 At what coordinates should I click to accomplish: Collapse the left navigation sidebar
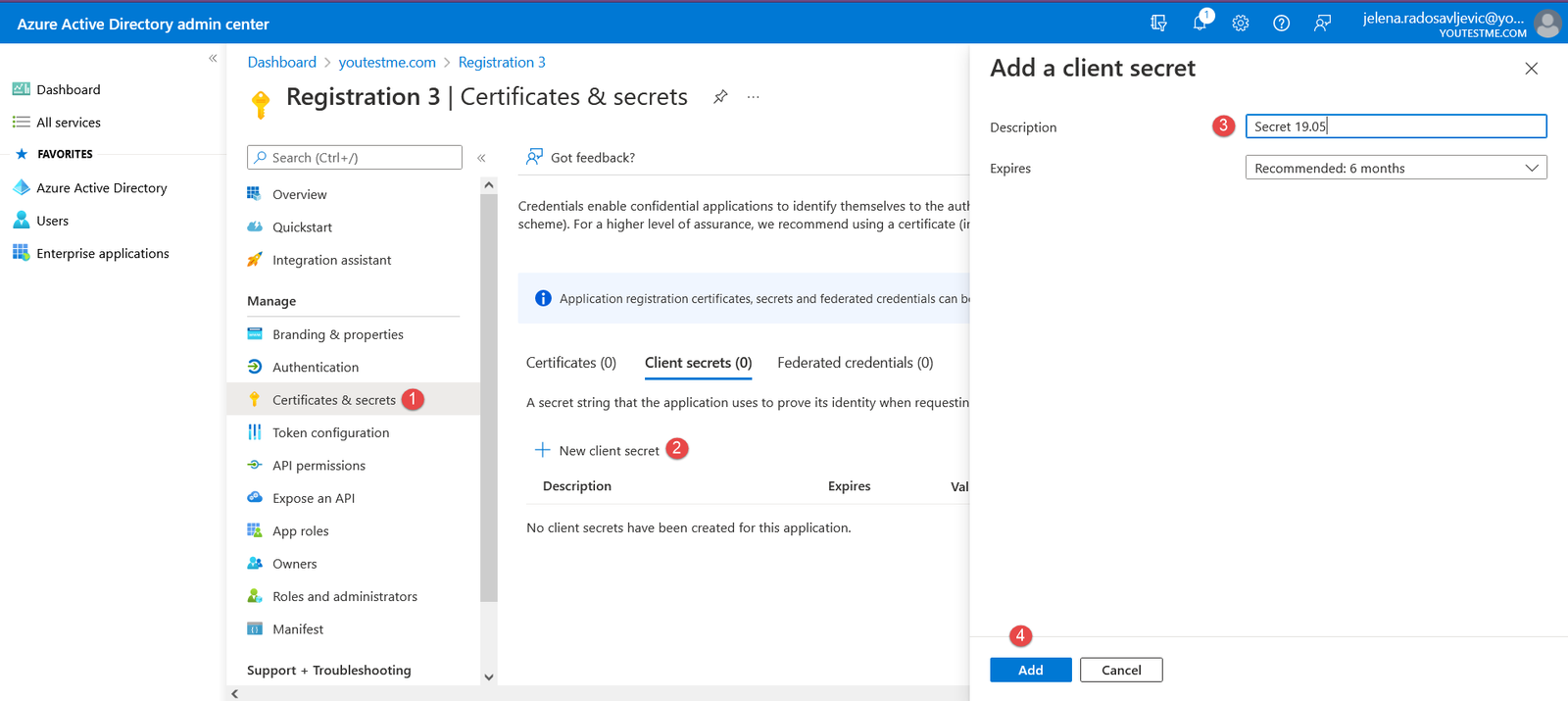click(x=213, y=59)
